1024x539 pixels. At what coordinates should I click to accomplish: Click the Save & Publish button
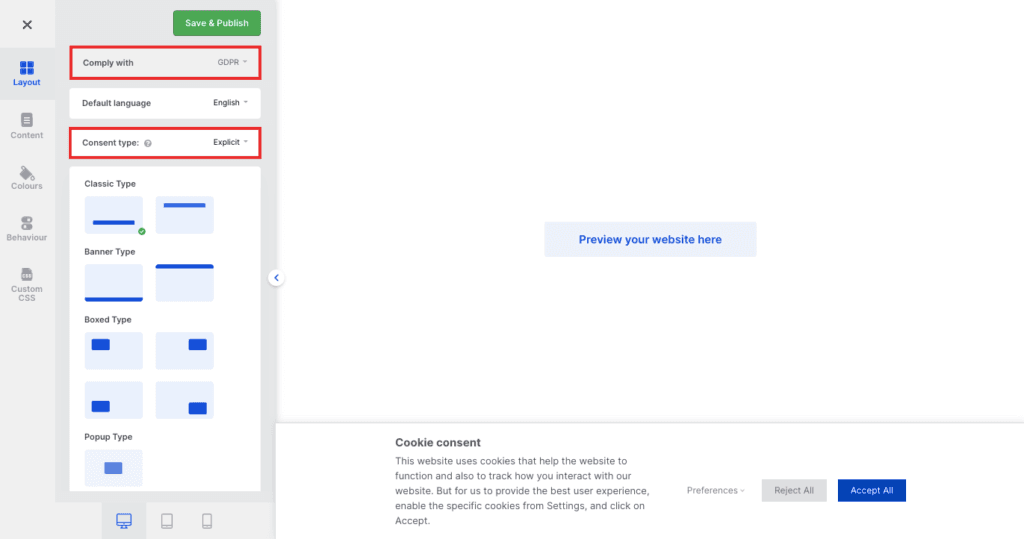[217, 23]
